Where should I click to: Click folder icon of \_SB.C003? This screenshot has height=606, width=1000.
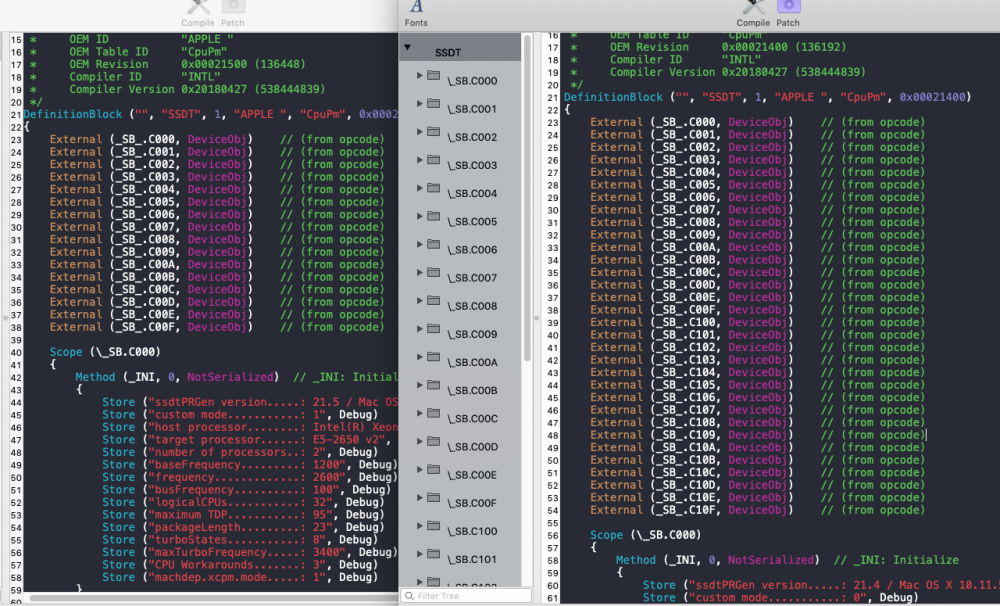[x=434, y=159]
